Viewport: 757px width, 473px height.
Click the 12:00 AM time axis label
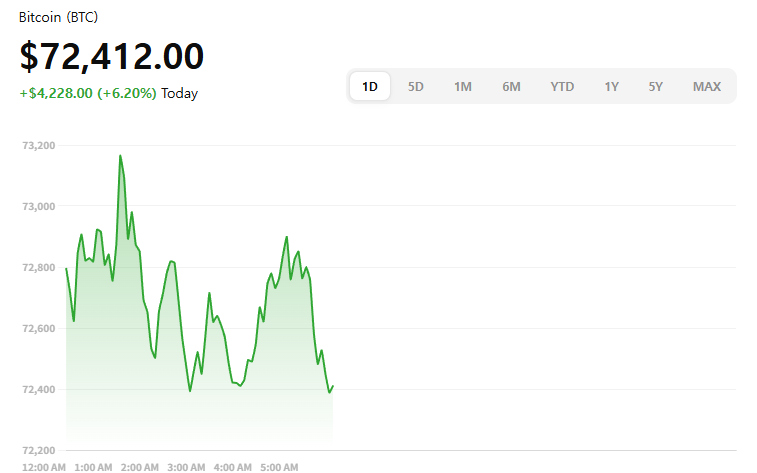tap(44, 467)
